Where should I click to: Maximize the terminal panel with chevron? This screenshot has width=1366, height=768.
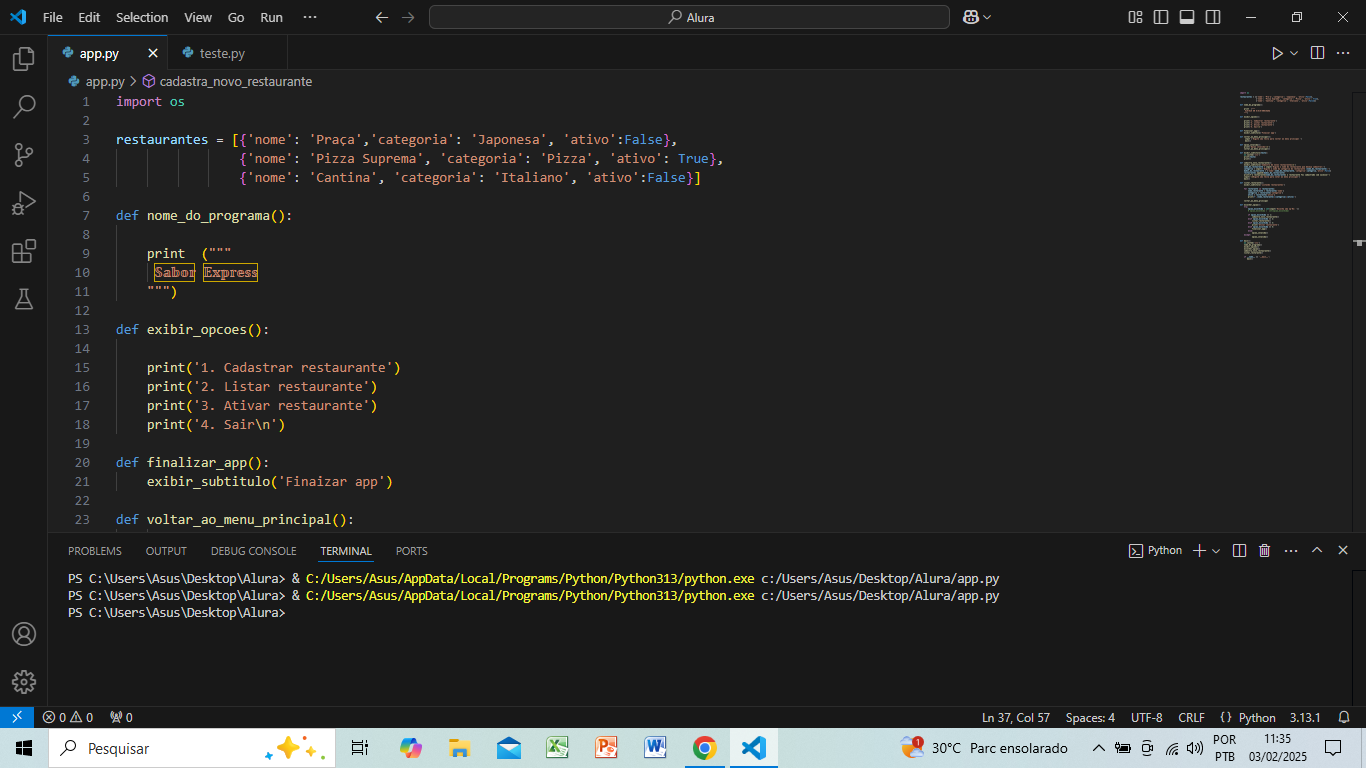click(1317, 551)
